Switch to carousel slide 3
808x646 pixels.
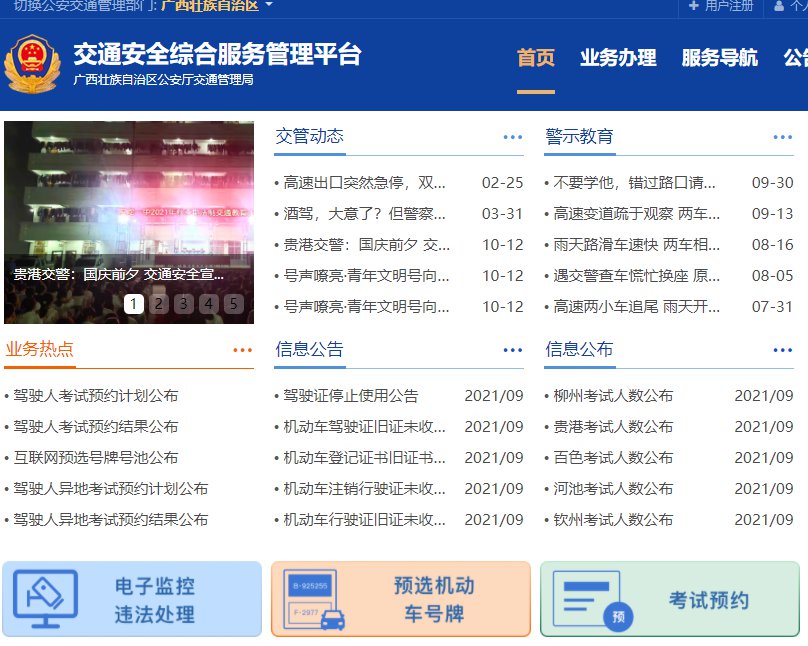point(183,304)
